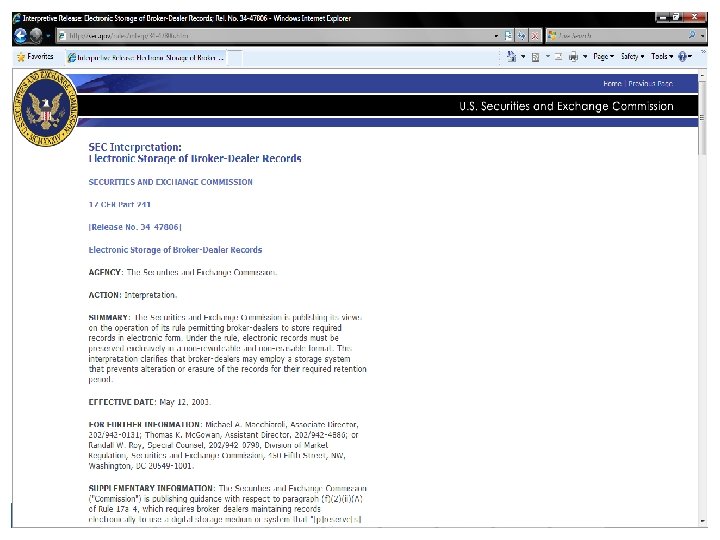Click the 'EFFECTIVE DATE:' label
720x540 pixels.
coord(122,402)
